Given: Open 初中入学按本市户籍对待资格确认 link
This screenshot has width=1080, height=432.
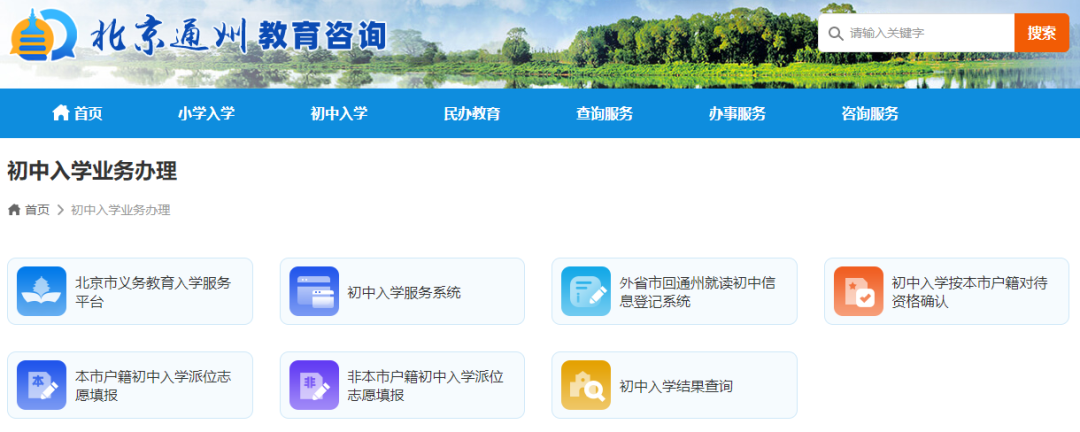Looking at the screenshot, I should click(946, 291).
